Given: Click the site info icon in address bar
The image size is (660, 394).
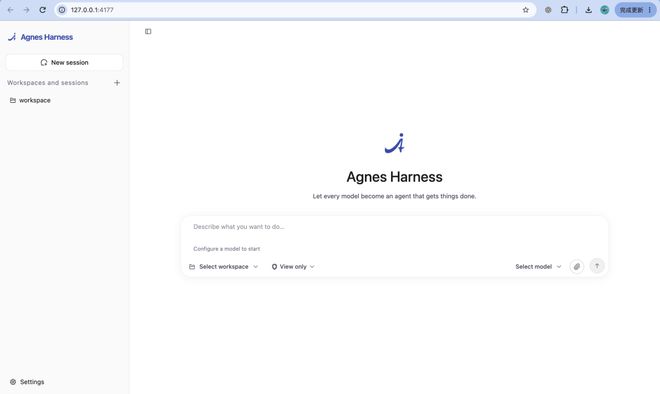Looking at the screenshot, I should pyautogui.click(x=62, y=10).
